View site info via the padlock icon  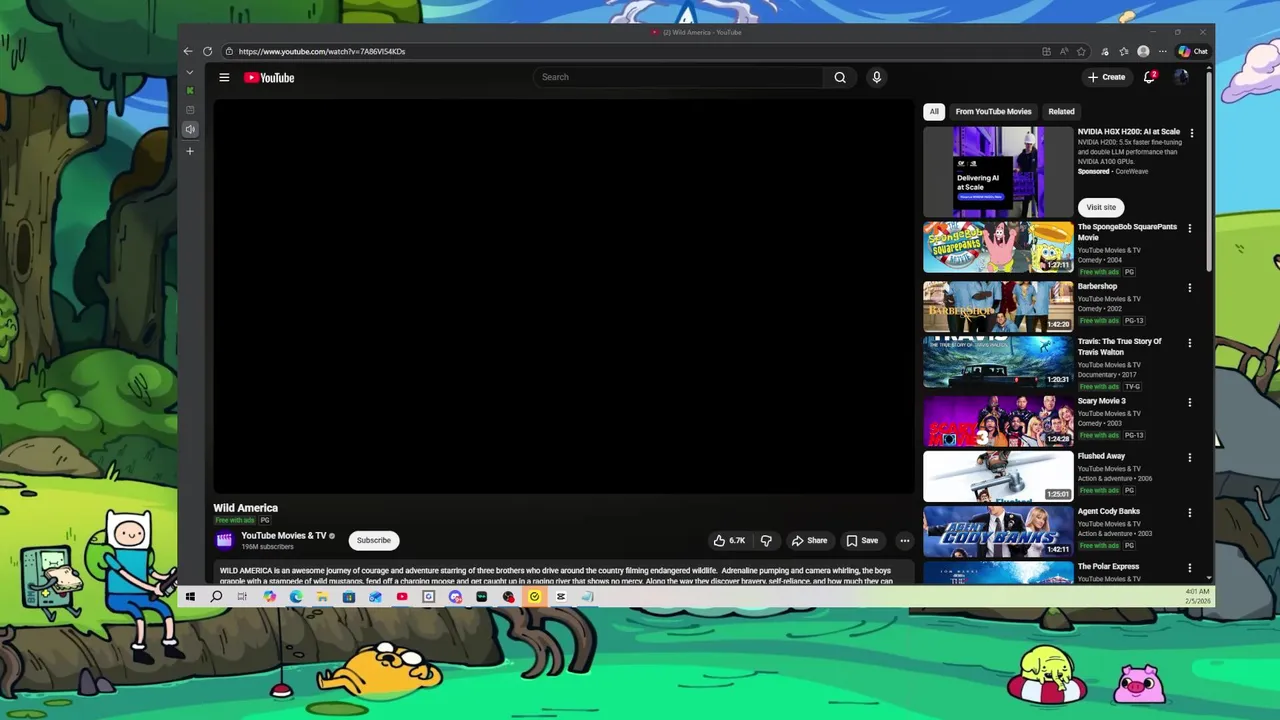point(229,51)
